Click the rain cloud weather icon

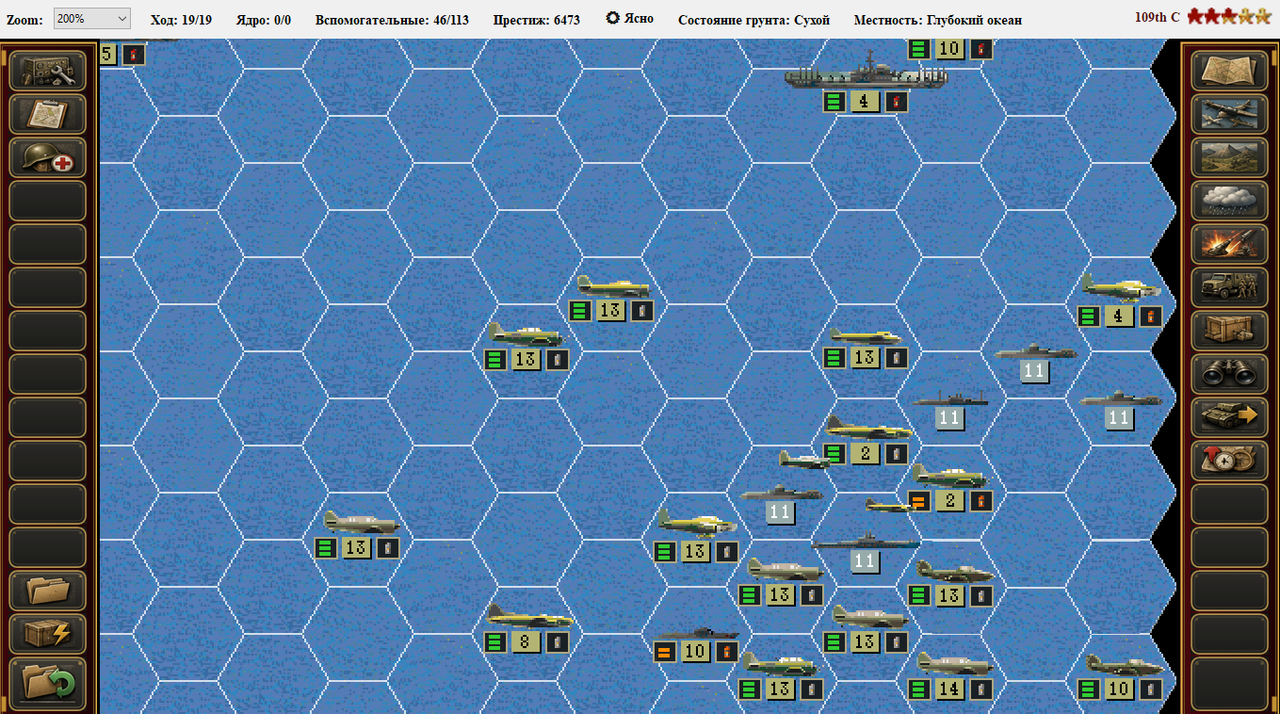[x=1231, y=201]
